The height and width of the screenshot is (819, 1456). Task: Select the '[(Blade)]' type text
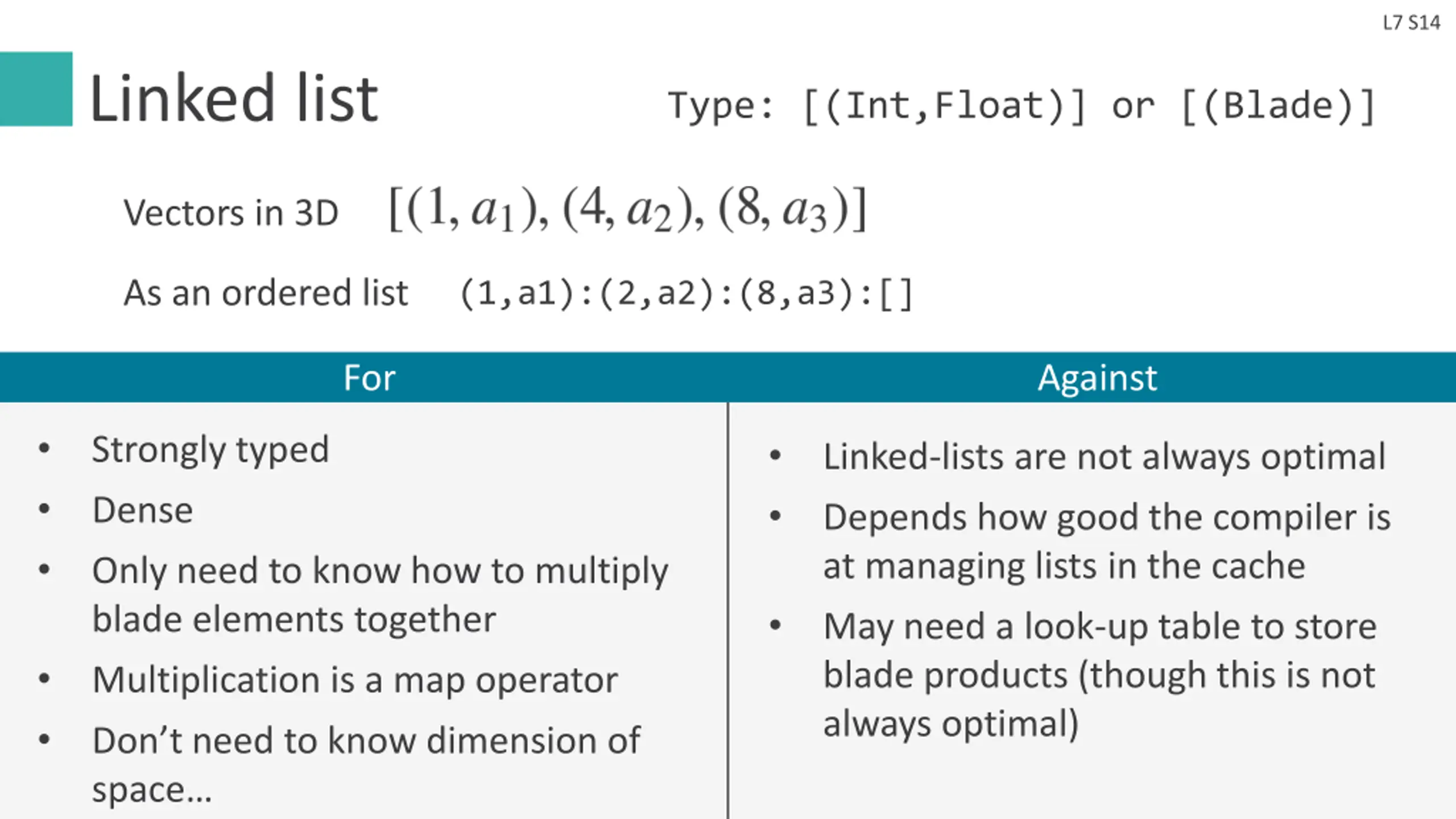click(1277, 106)
